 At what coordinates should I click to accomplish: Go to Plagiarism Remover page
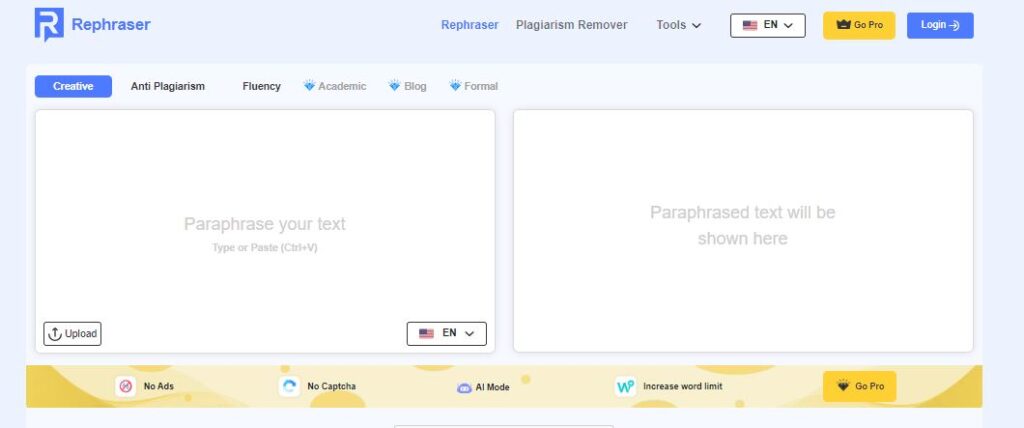(x=571, y=25)
